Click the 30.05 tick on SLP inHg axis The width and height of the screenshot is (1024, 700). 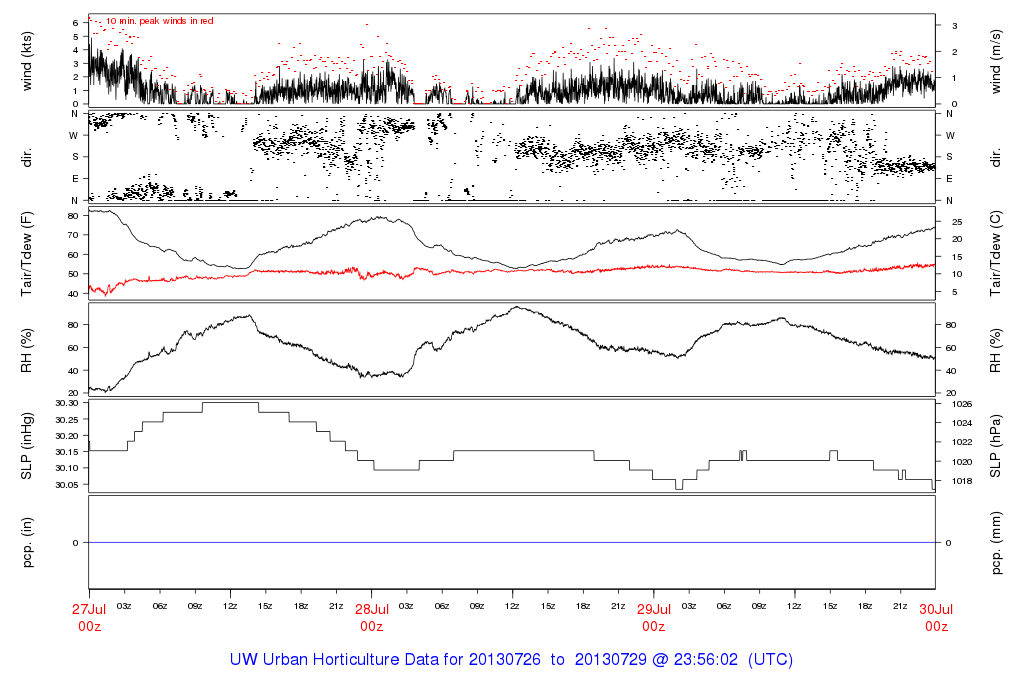(x=67, y=485)
